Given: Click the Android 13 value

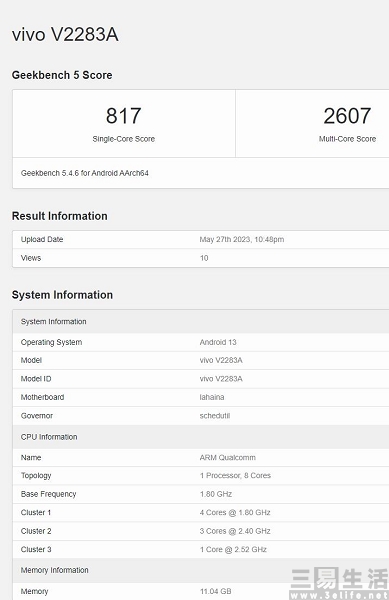Looking at the screenshot, I should click(x=218, y=342).
